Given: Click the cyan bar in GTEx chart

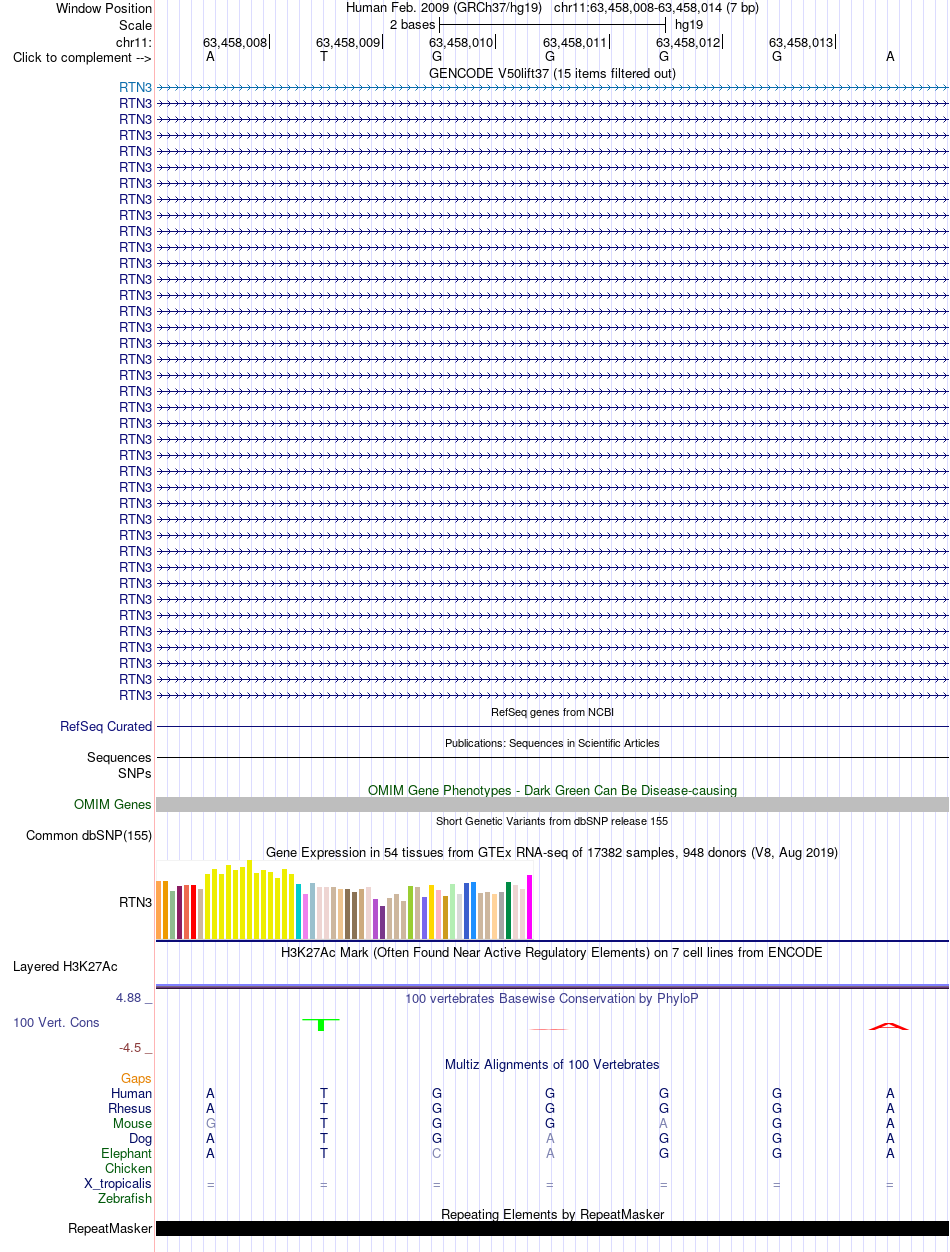Looking at the screenshot, I should (x=299, y=911).
